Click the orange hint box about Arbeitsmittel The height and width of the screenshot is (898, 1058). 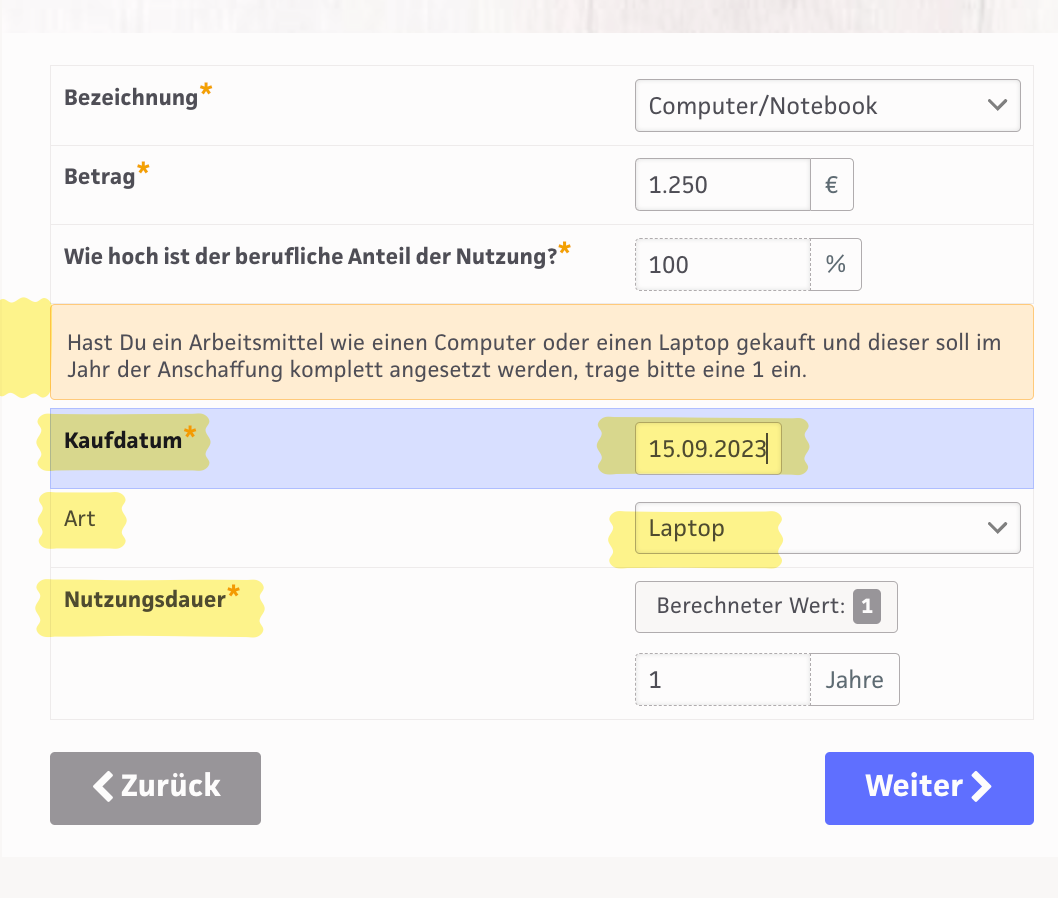tap(541, 353)
